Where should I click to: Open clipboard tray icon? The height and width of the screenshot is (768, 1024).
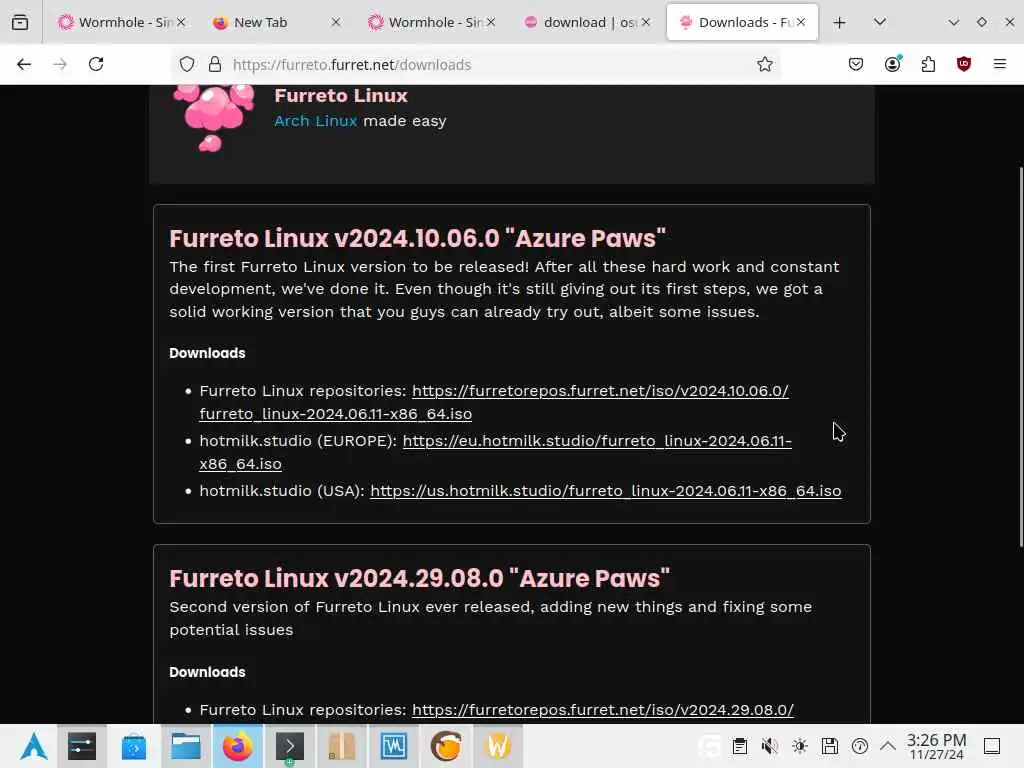pyautogui.click(x=740, y=746)
